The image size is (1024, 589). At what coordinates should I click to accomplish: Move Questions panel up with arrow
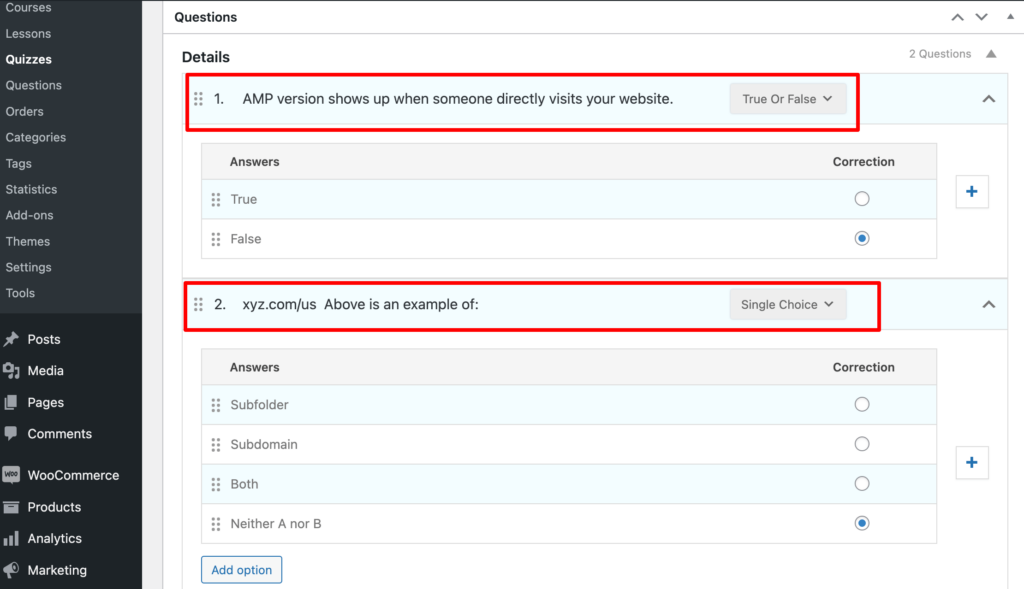[x=957, y=17]
